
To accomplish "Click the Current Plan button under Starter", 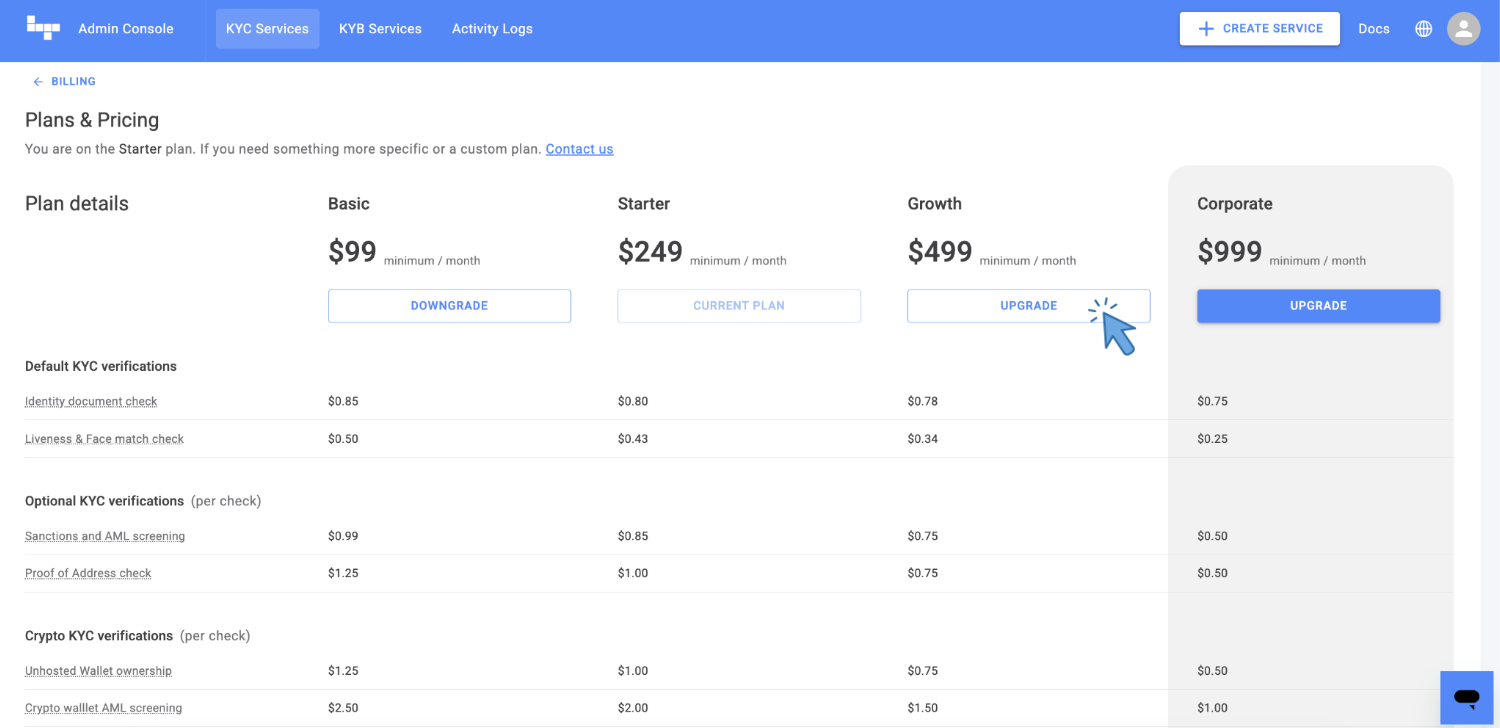I will pos(738,306).
